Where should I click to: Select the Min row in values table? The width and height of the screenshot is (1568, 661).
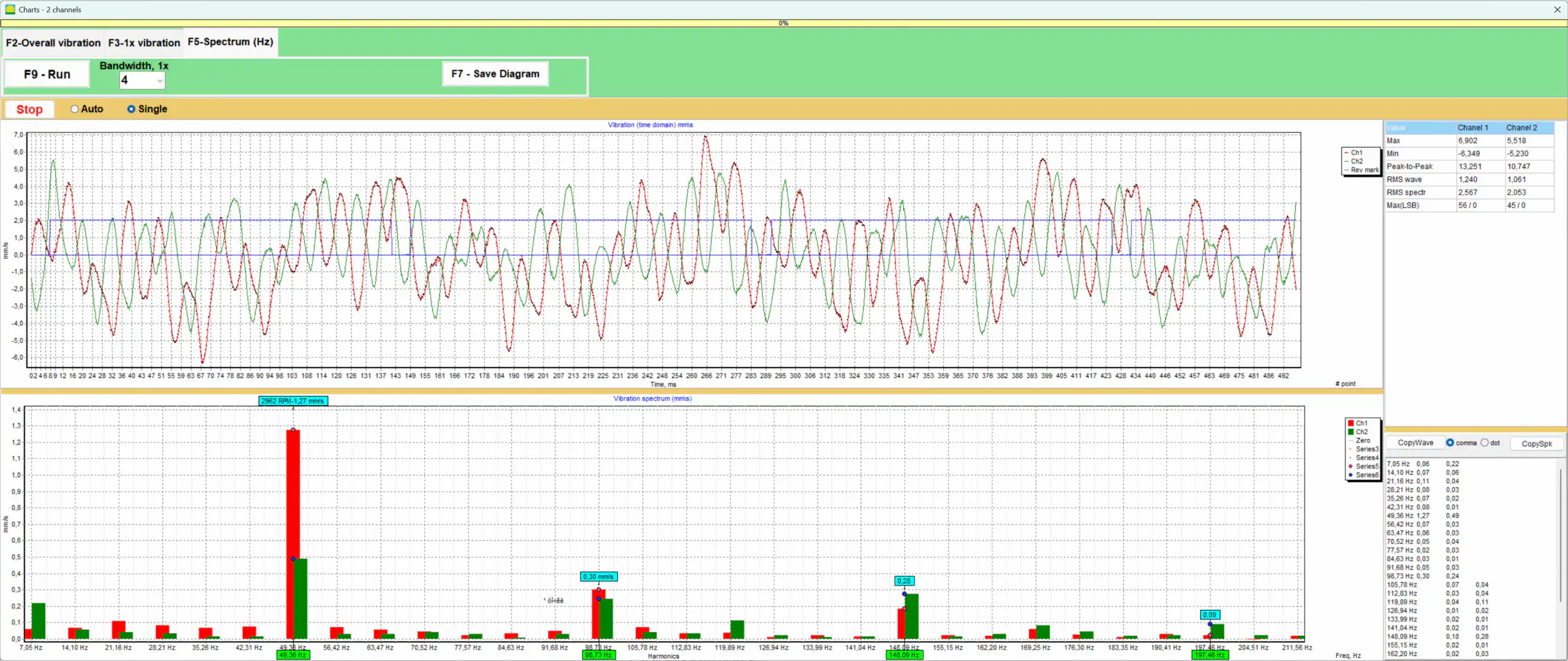1469,154
